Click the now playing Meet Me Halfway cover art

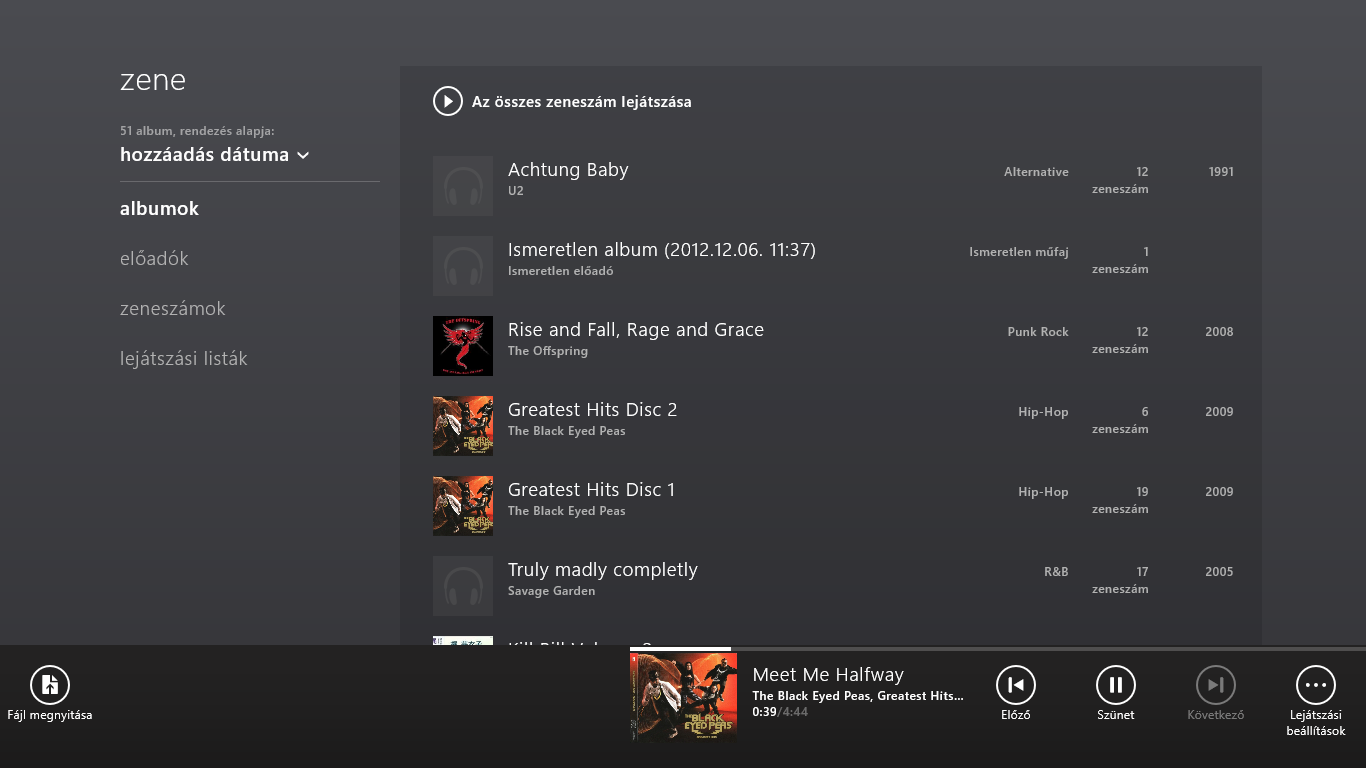[x=684, y=697]
